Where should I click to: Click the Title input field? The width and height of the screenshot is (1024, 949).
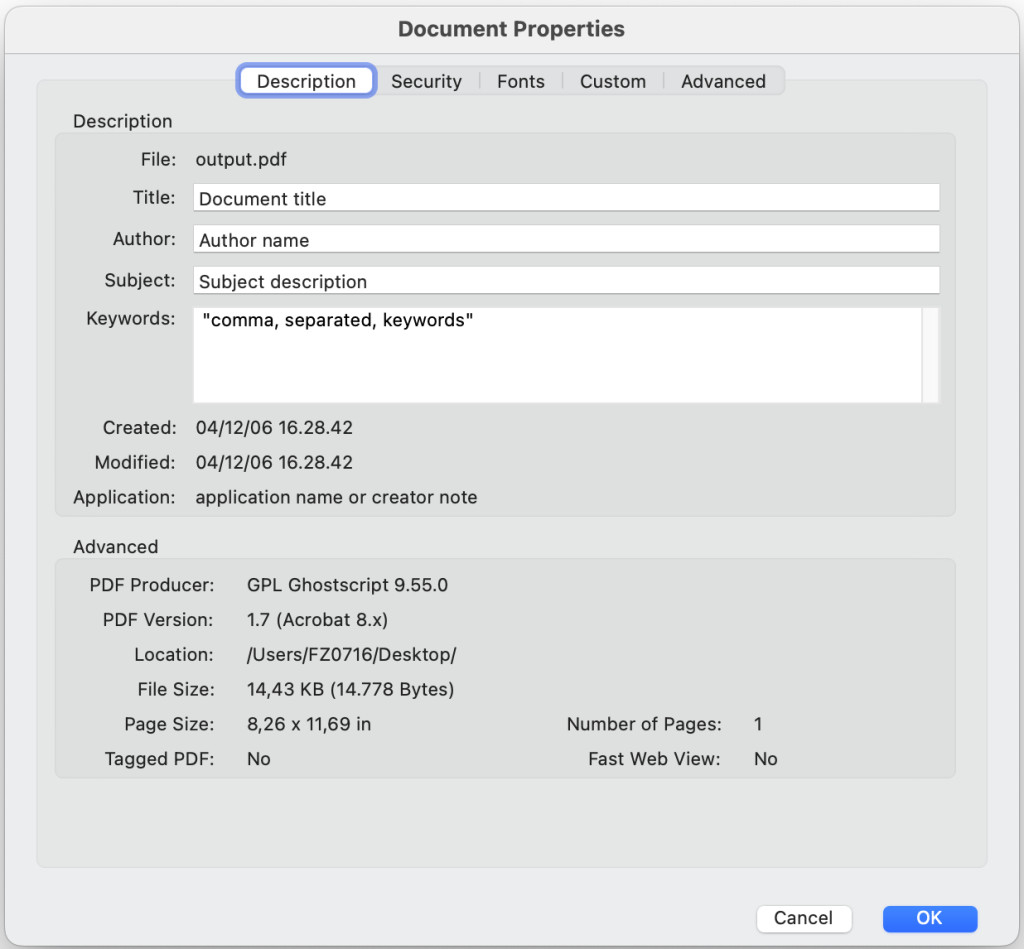(566, 198)
